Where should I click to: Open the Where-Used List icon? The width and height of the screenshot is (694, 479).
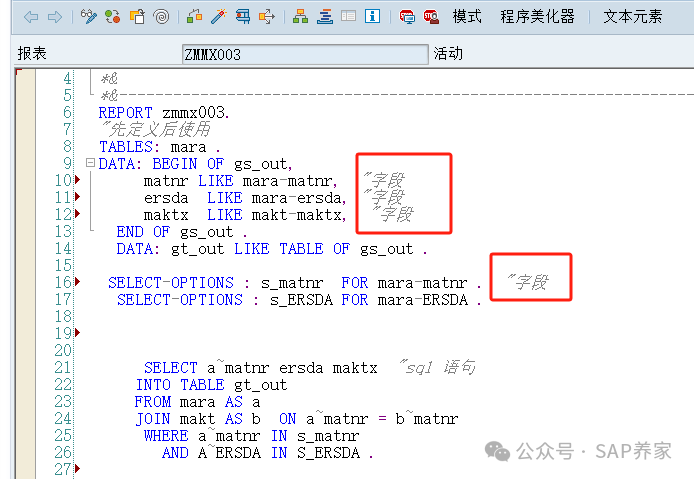click(x=267, y=17)
